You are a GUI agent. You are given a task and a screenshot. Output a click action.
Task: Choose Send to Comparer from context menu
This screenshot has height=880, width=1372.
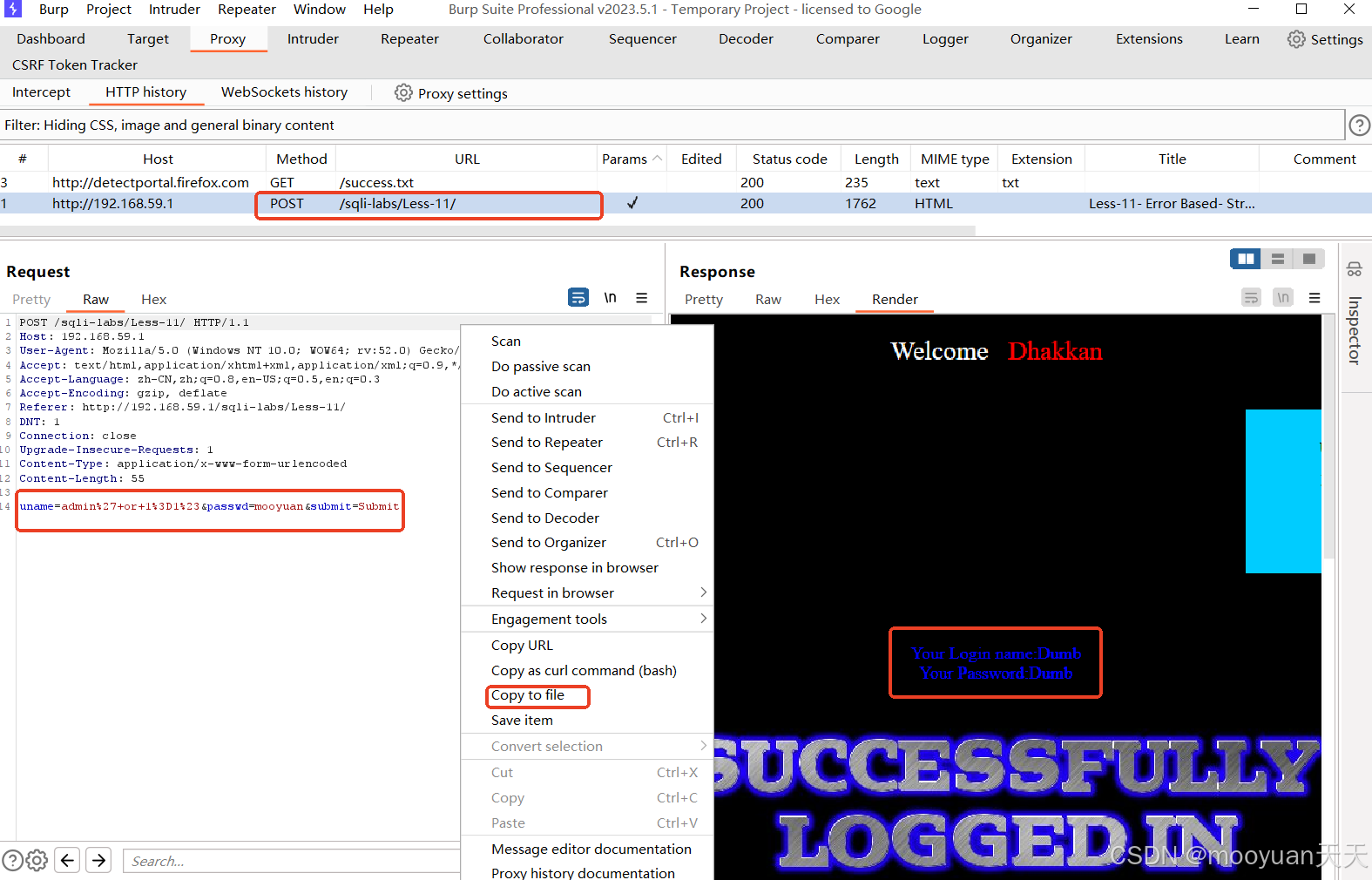click(587, 492)
